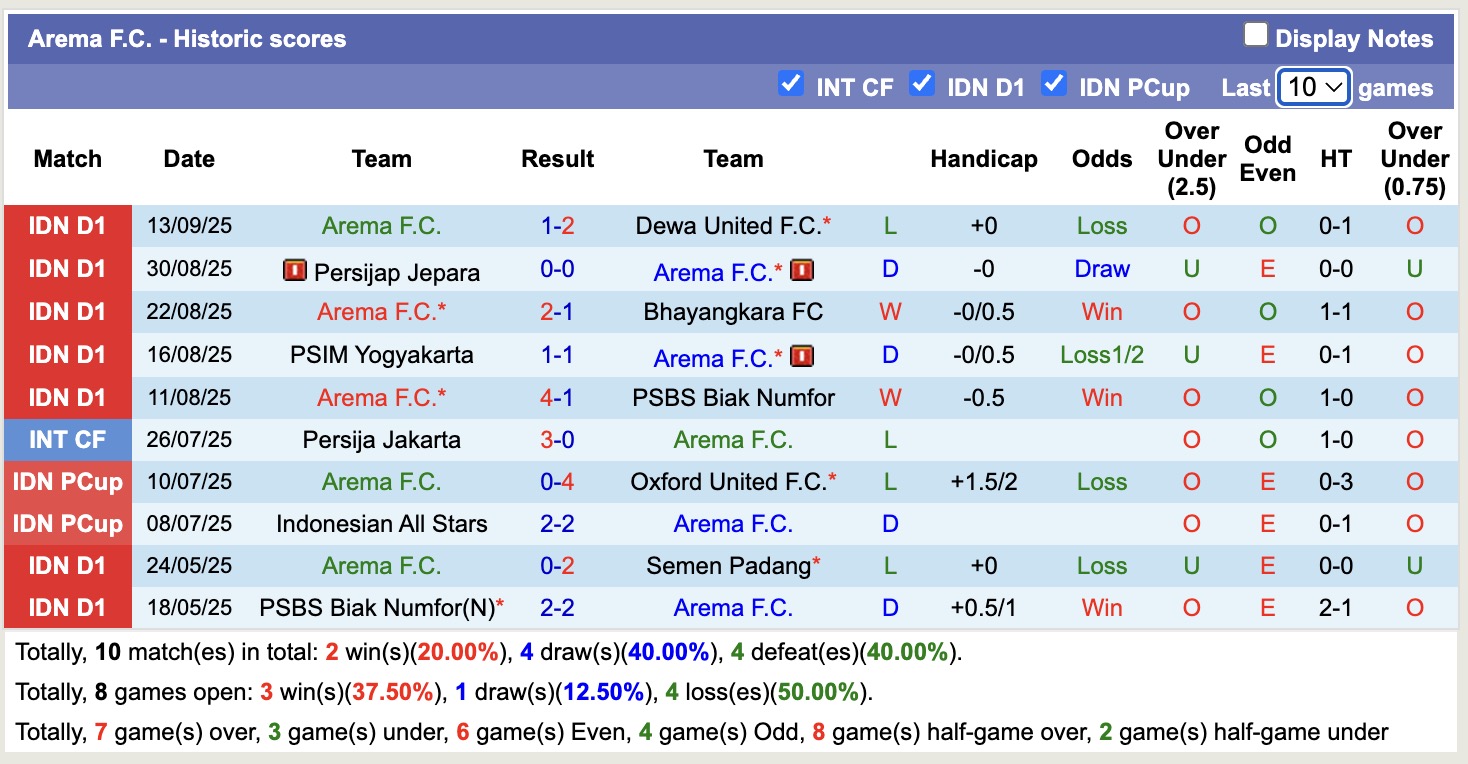Select Oxford United F.C. team link
The width and height of the screenshot is (1468, 764).
[x=728, y=482]
